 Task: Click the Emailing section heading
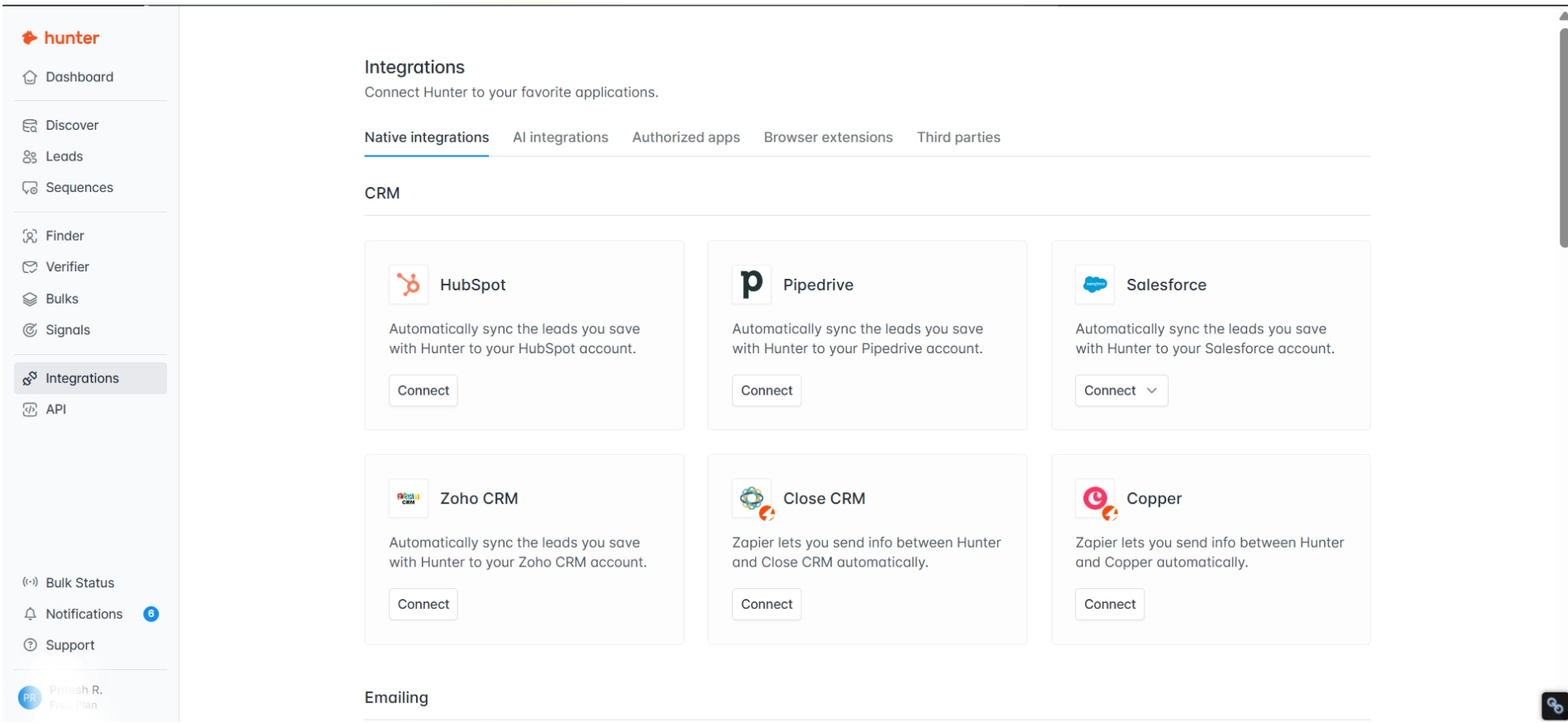click(396, 697)
